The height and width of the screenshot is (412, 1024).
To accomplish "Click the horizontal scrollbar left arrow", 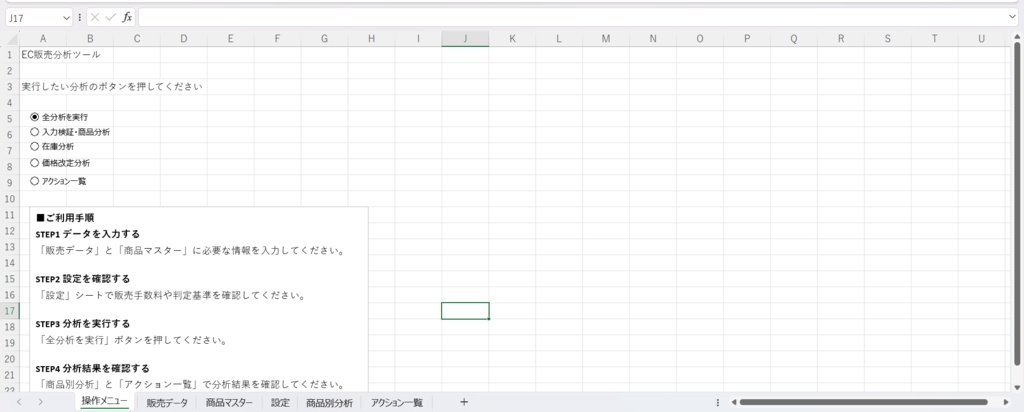I will (734, 402).
